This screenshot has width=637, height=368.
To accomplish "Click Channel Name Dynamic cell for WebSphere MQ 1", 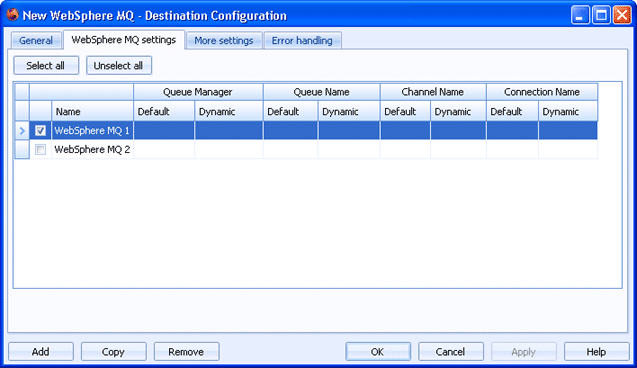I will 458,130.
